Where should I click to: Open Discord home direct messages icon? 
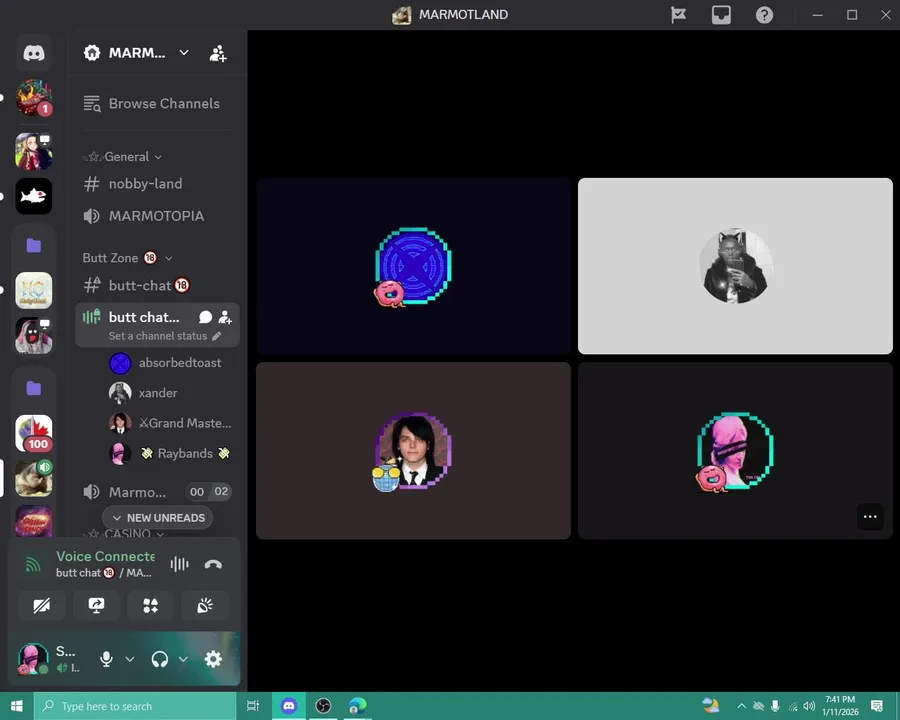(34, 53)
